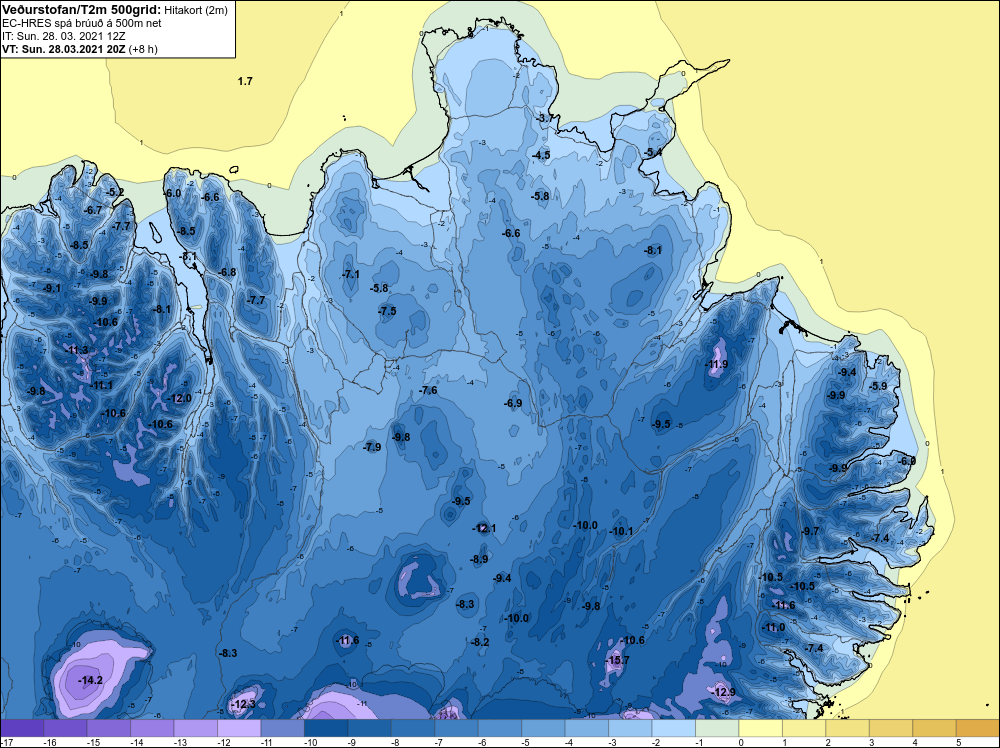
Task: Select the -9.7 temperature label
Action: (x=810, y=531)
